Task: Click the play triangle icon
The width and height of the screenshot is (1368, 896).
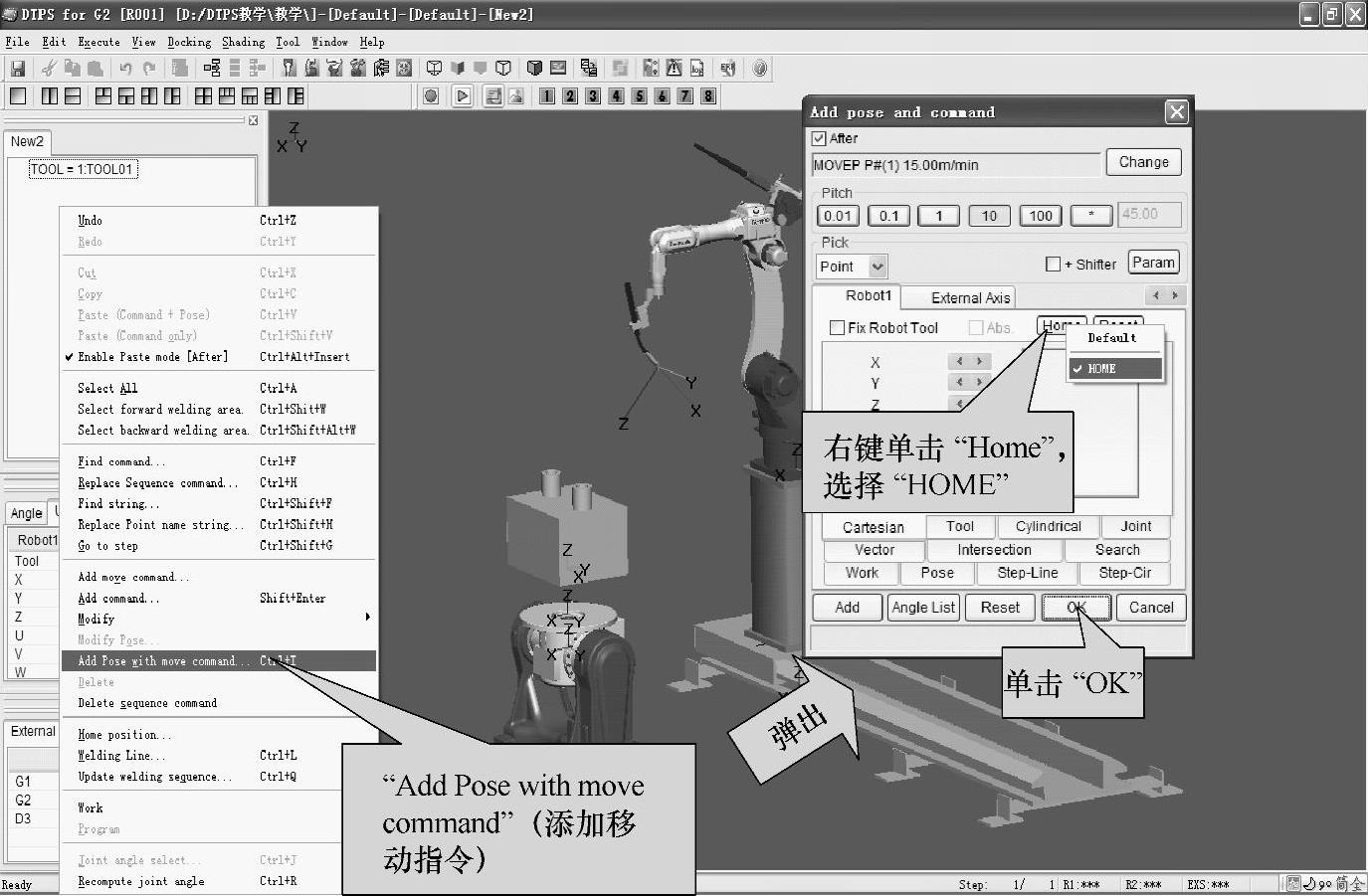Action: [x=462, y=96]
